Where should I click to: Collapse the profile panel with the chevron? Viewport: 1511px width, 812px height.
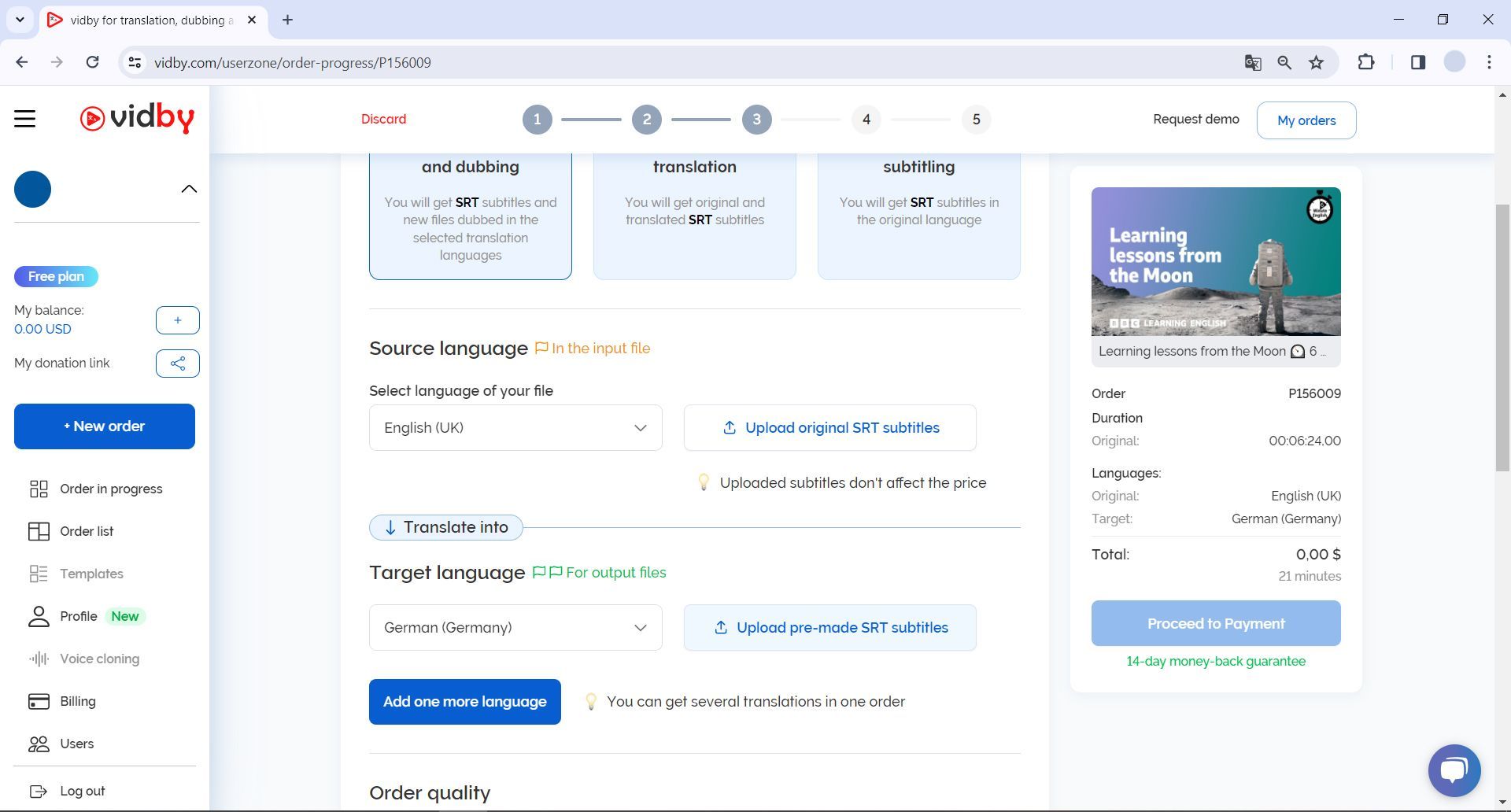point(188,188)
